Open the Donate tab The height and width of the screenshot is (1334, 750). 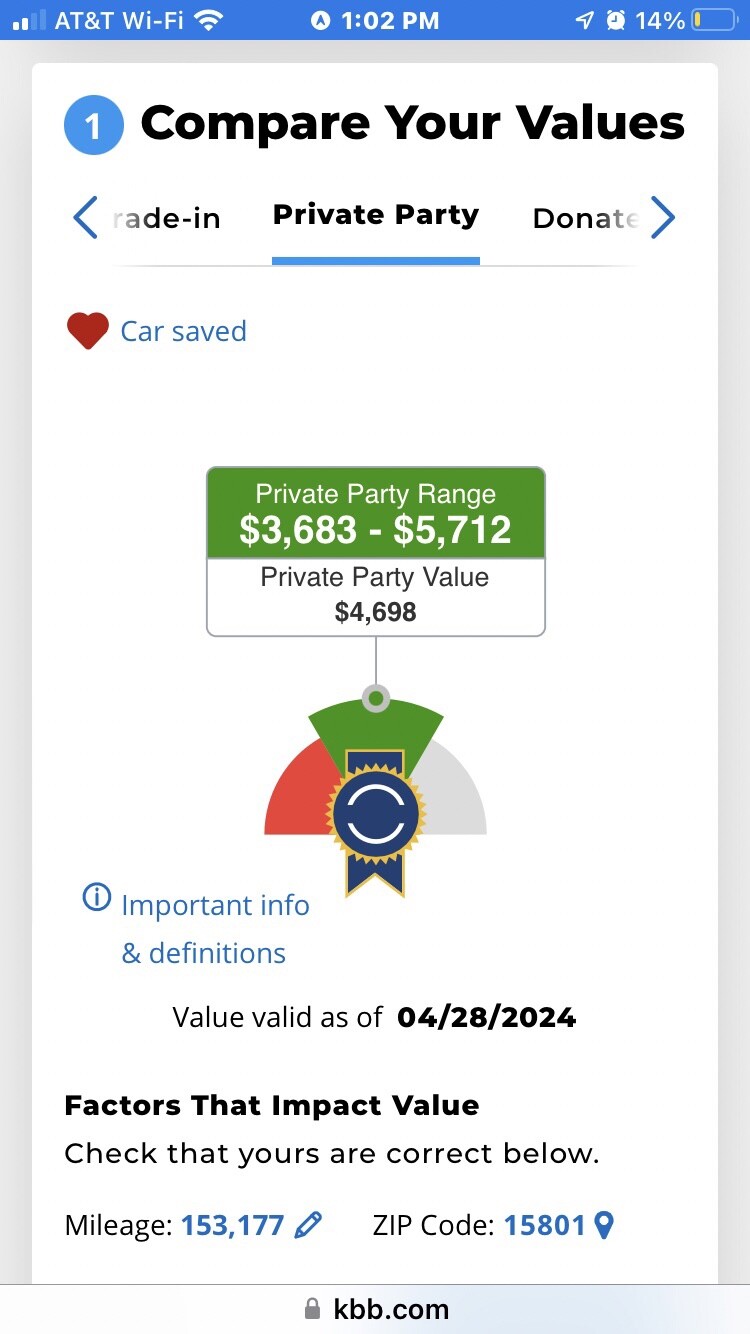(585, 218)
